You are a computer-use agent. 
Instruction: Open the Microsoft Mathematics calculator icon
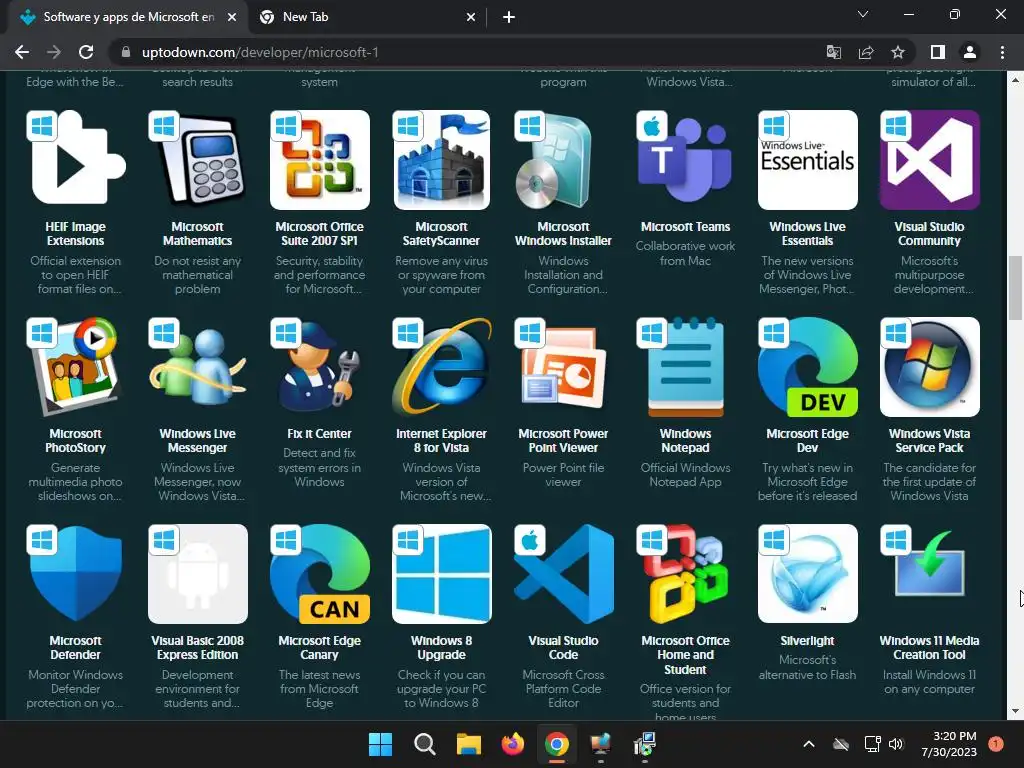click(x=198, y=160)
